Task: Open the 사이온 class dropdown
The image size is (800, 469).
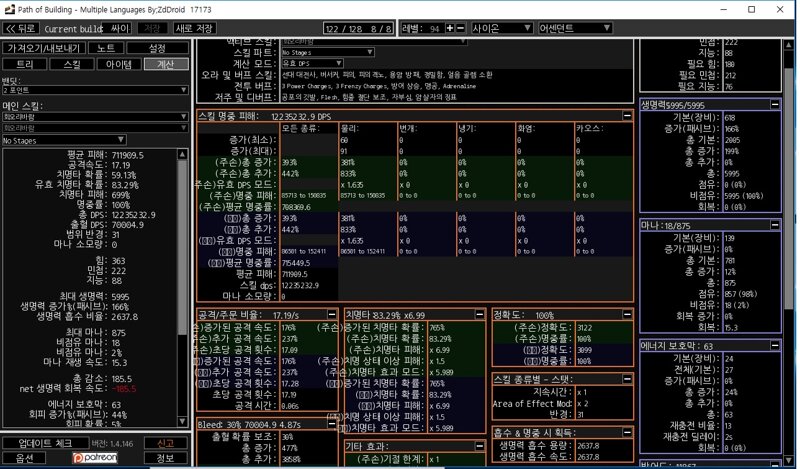Action: [502, 28]
